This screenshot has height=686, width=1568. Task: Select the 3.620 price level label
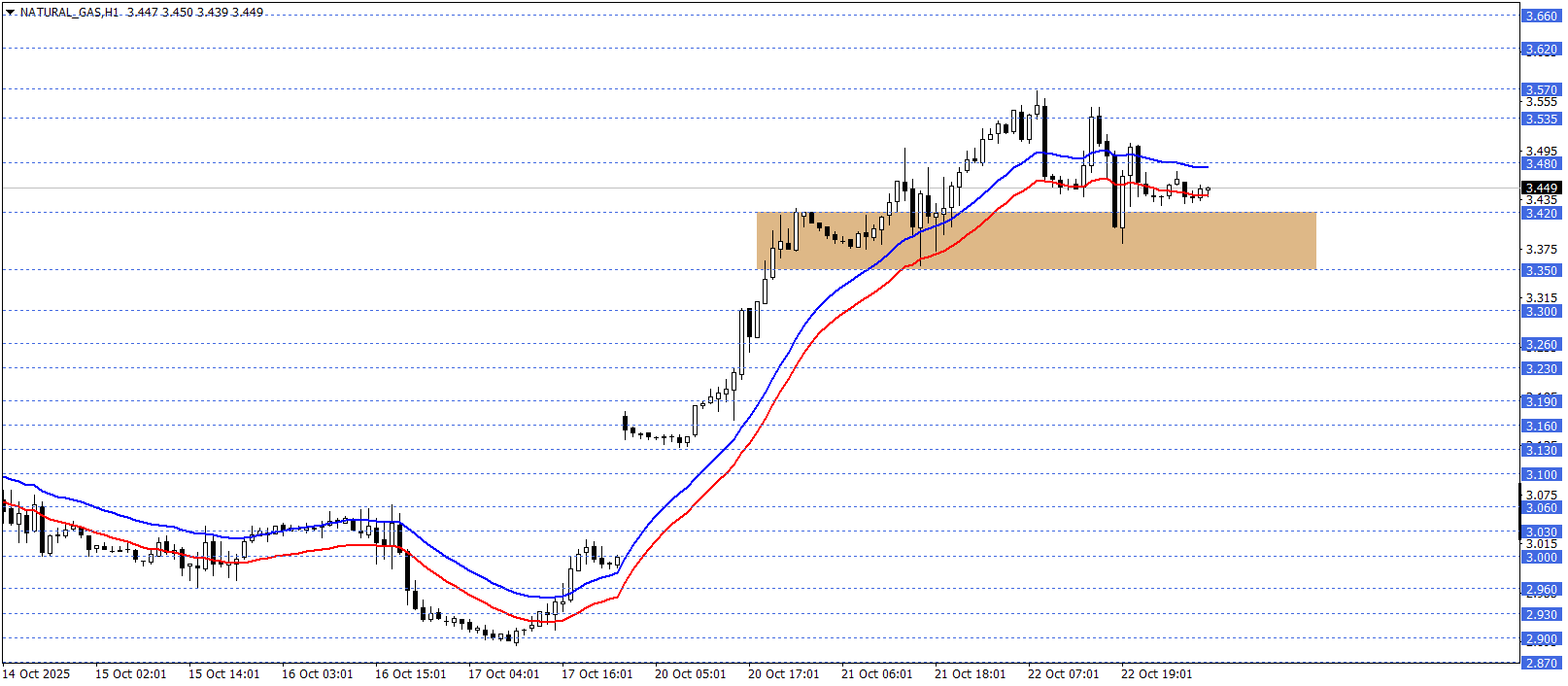pyautogui.click(x=1541, y=50)
